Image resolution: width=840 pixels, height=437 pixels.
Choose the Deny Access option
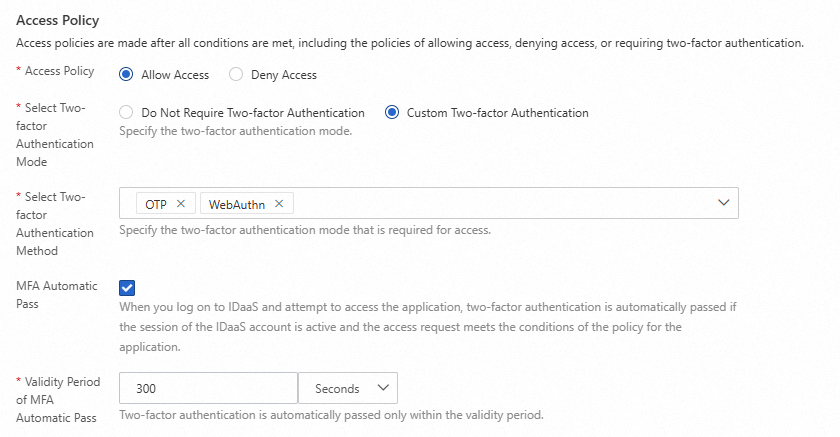[x=236, y=74]
